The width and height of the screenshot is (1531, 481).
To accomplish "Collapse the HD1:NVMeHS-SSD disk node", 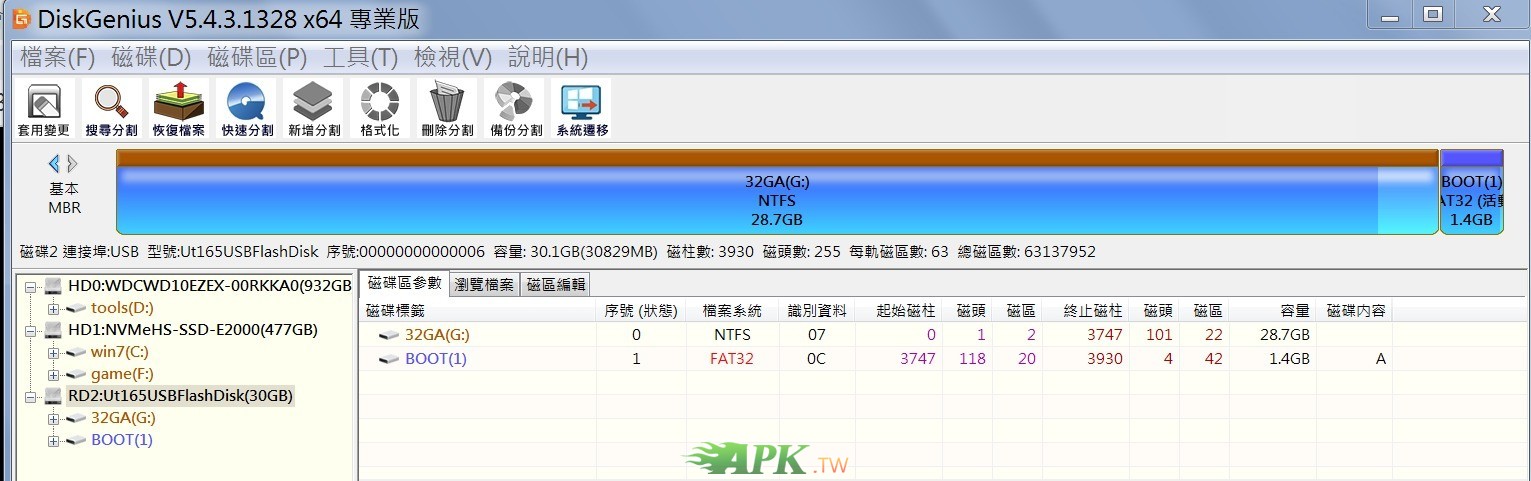I will [31, 330].
